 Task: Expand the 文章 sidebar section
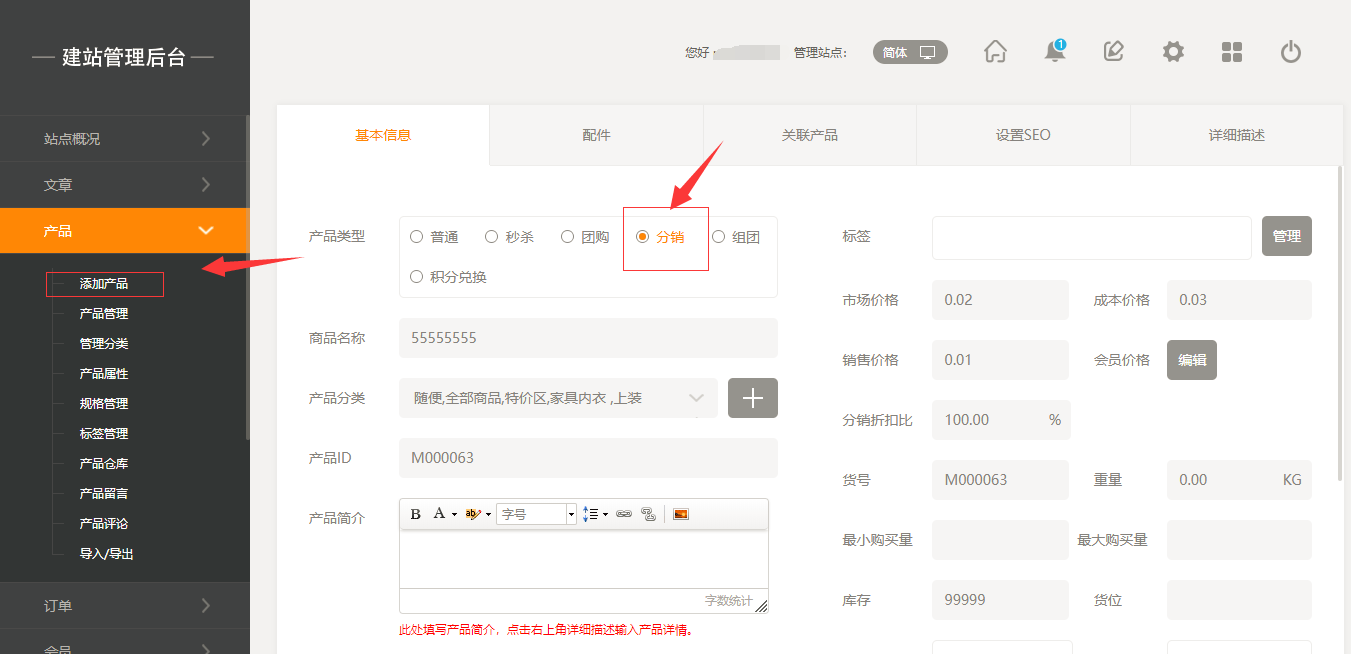(x=124, y=185)
